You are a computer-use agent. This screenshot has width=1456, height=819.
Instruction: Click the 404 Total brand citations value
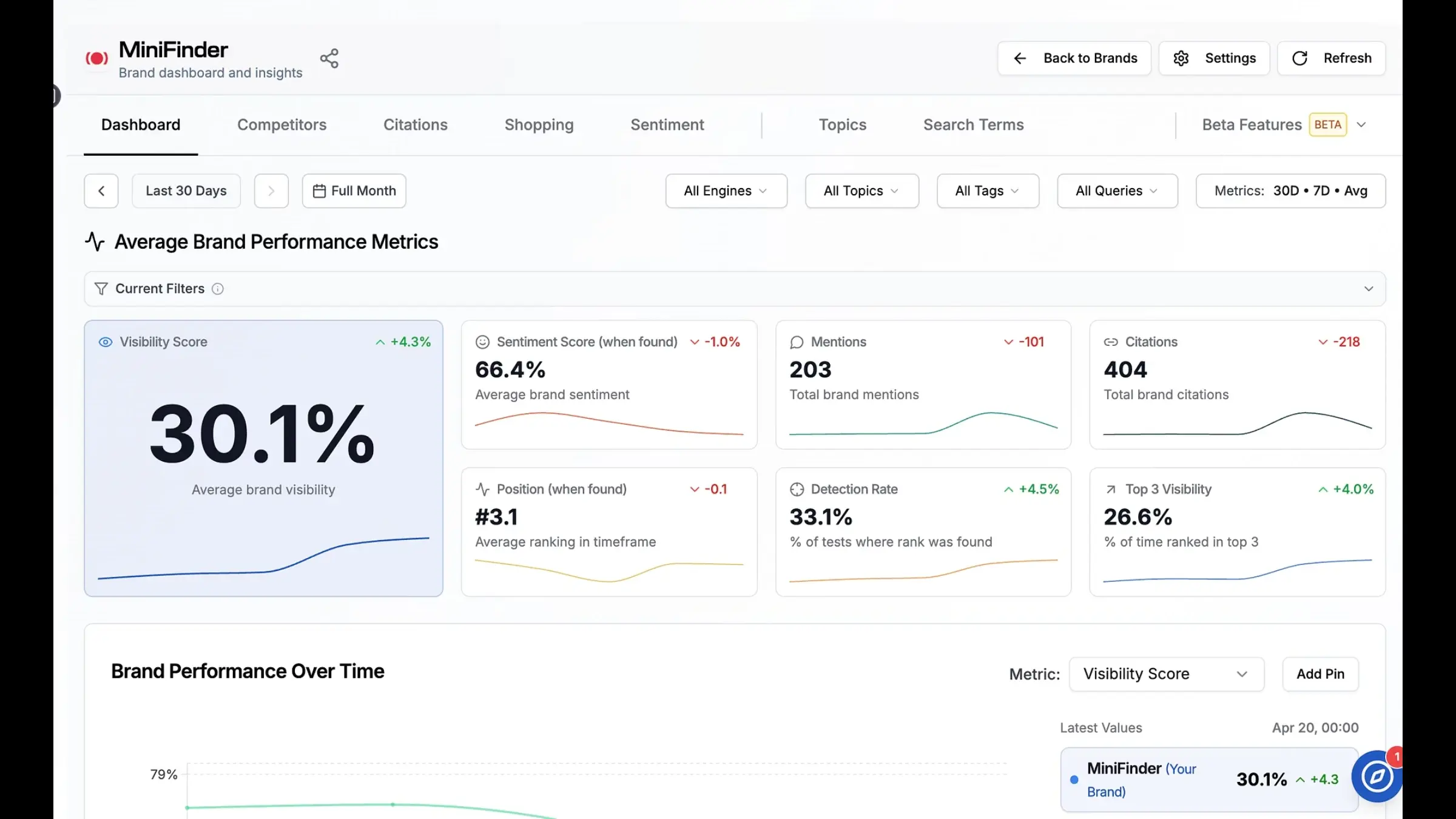pyautogui.click(x=1125, y=370)
